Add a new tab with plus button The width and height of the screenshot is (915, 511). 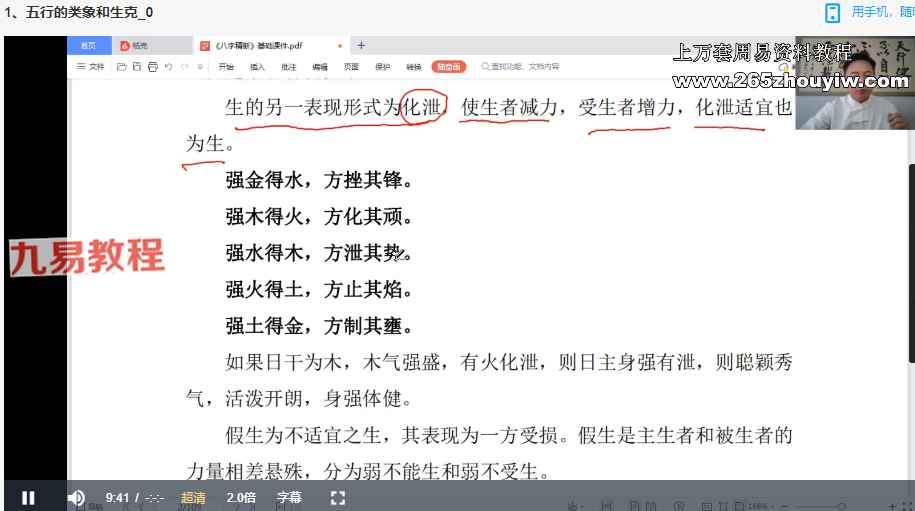(361, 45)
